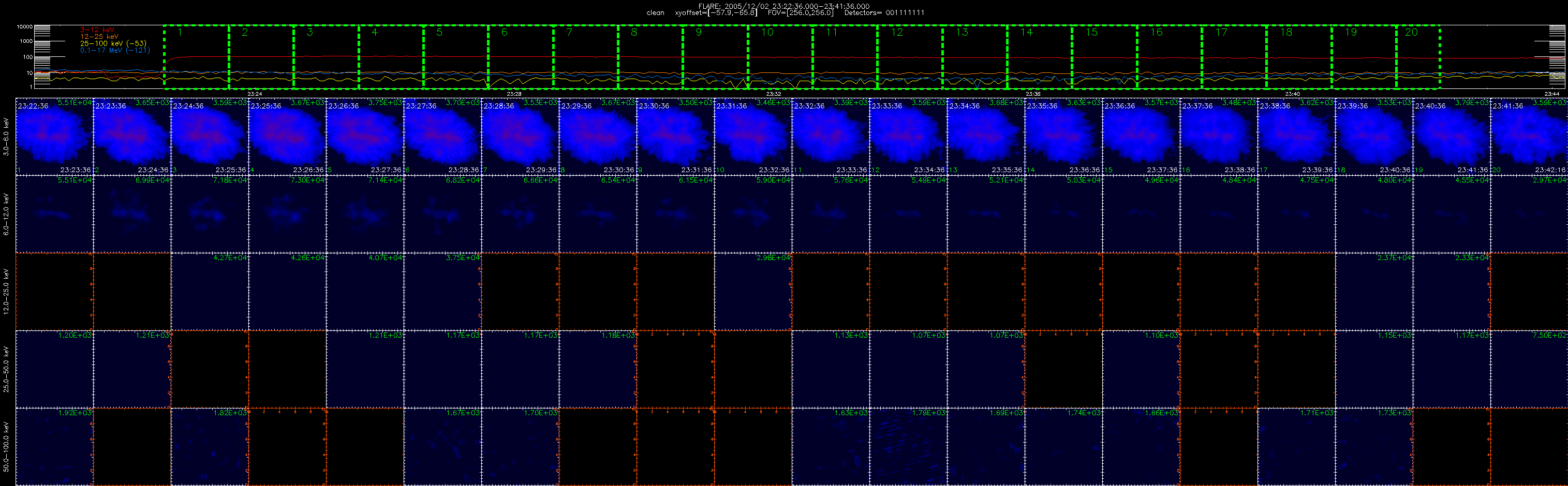Click the orange '12-25 keV' legend entry
This screenshot has width=1568, height=486.
tap(99, 37)
